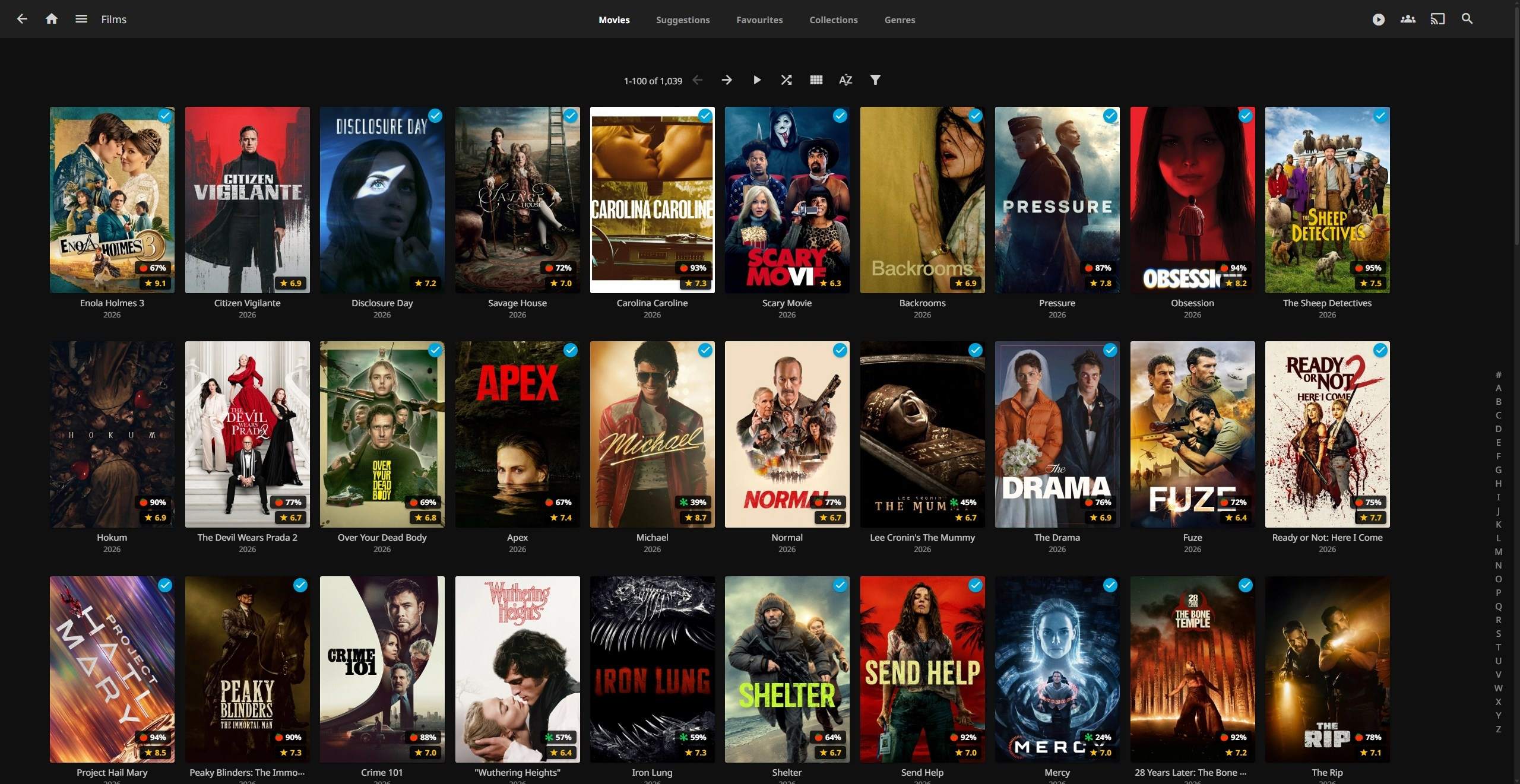
Task: Jump to letter Z in alphabet picker
Action: [1498, 729]
